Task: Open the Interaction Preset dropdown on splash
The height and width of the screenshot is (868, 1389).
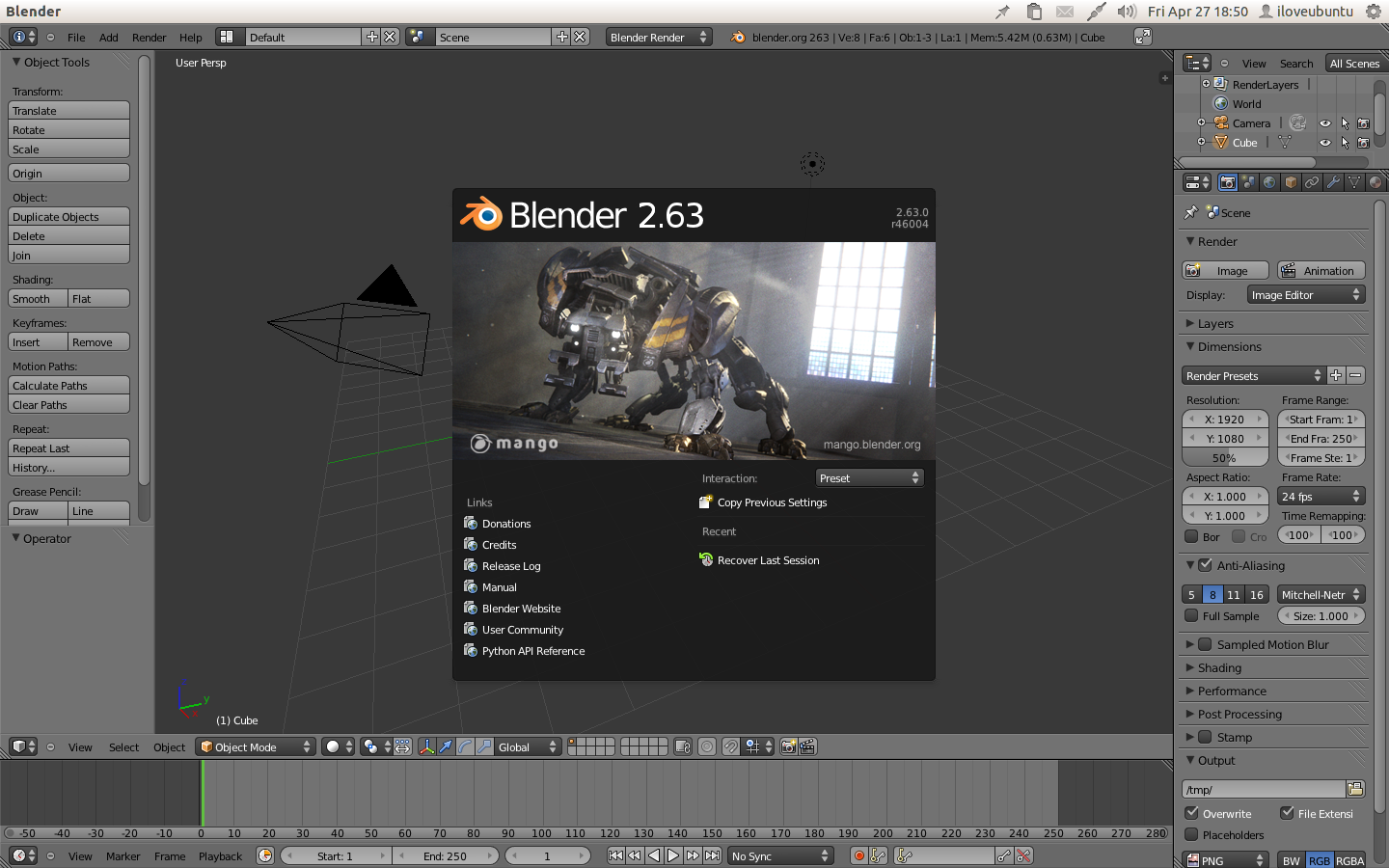Action: (869, 477)
